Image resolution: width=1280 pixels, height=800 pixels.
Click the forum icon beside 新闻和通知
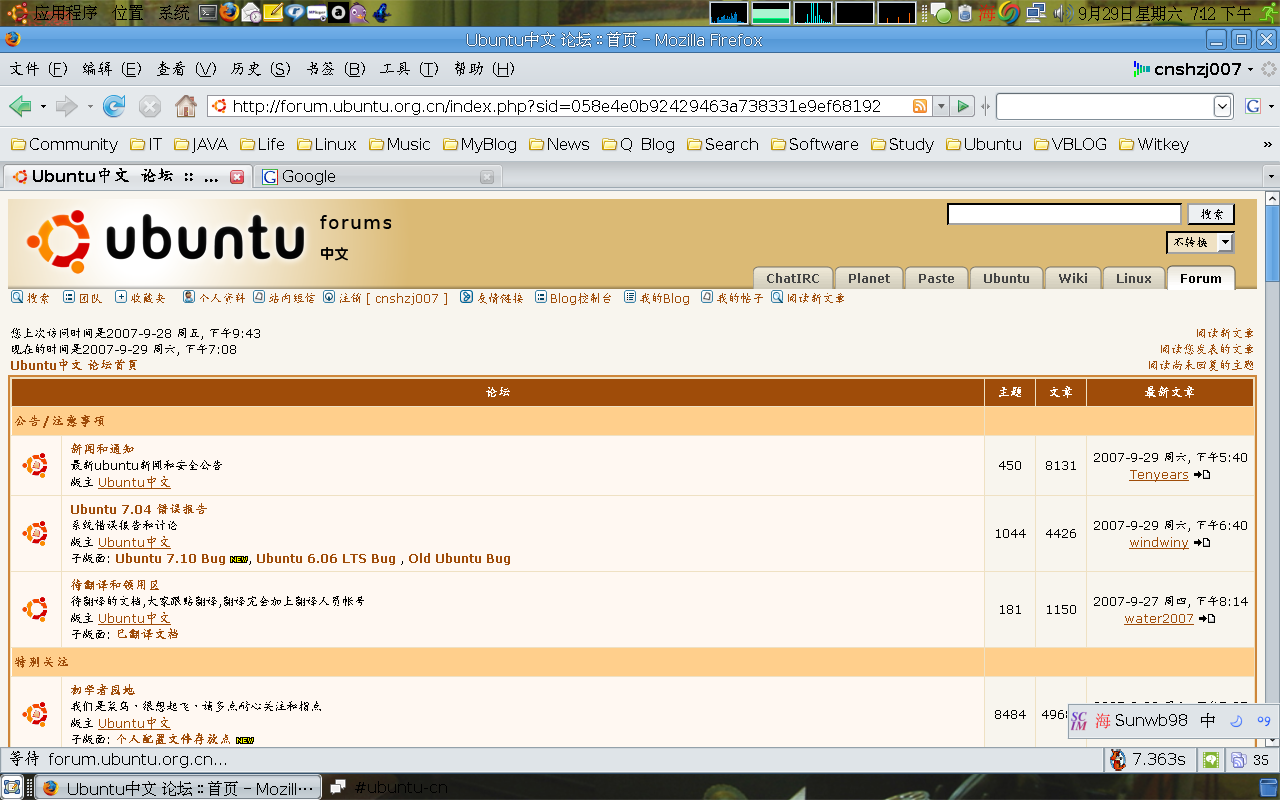pos(36,465)
